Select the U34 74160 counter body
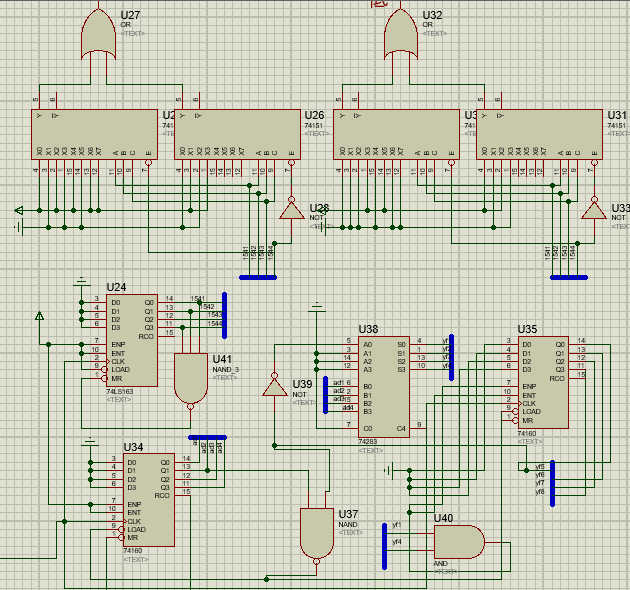Viewport: 630px width, 590px height. [149, 500]
